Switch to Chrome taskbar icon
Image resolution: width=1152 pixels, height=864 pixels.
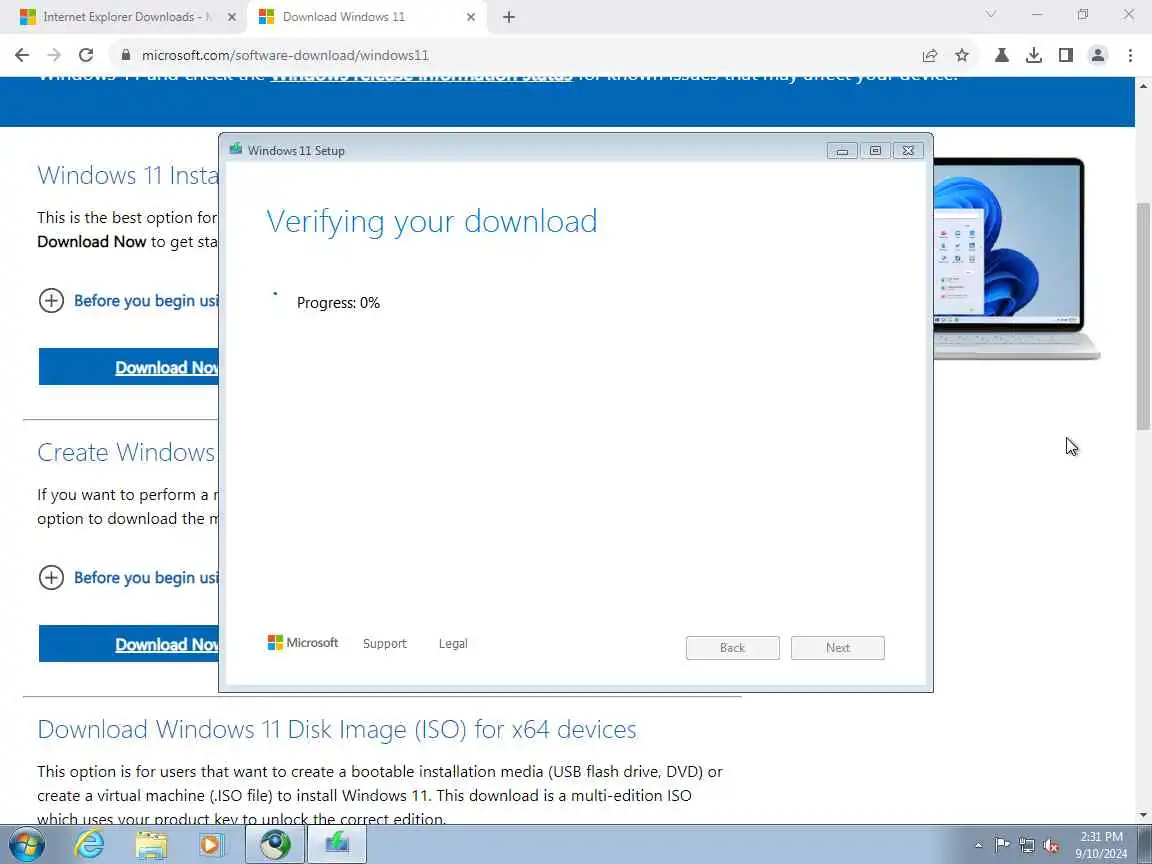[x=275, y=845]
